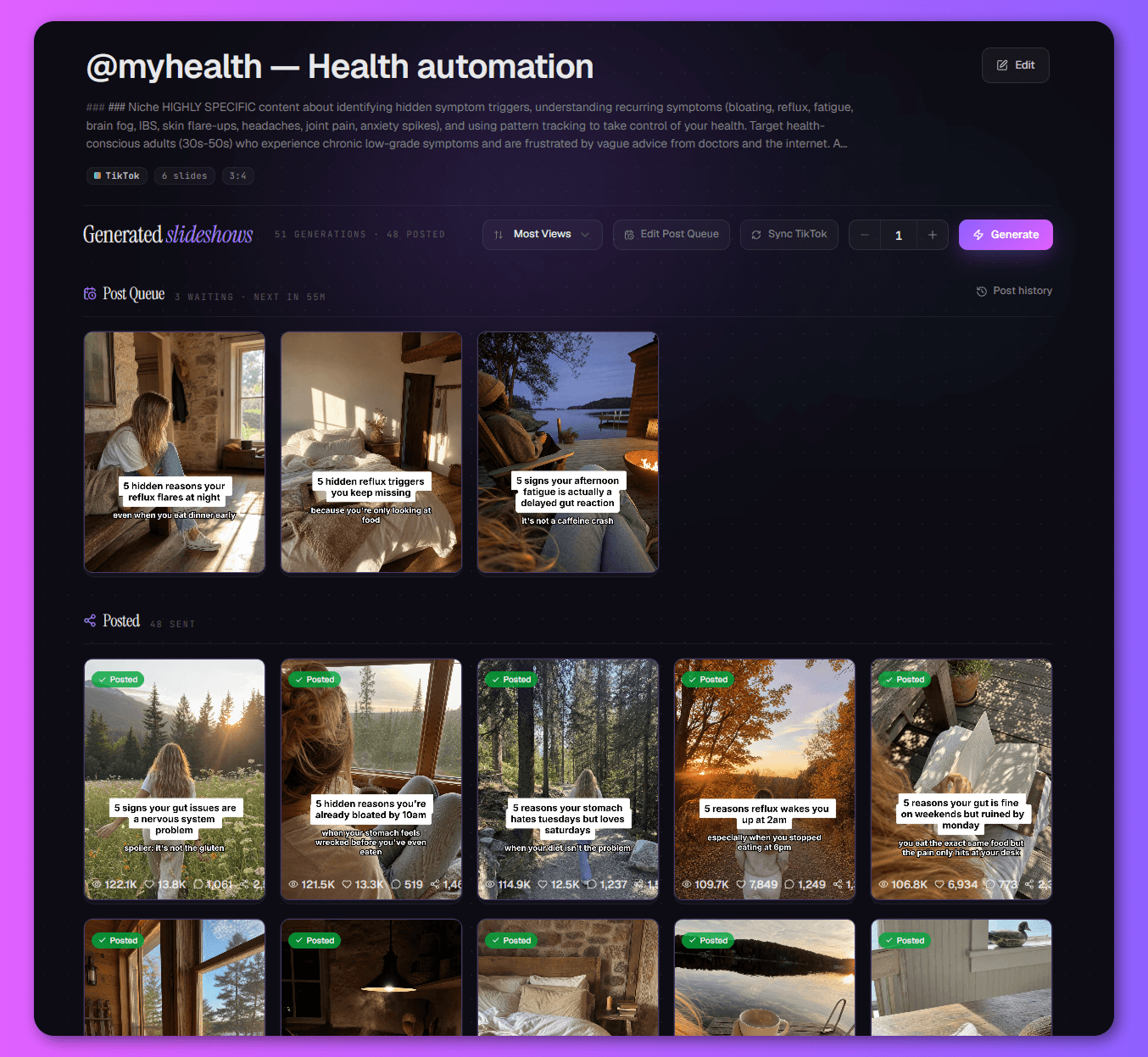Click the purple Generate button
The width and height of the screenshot is (1148, 1057).
pyautogui.click(x=1006, y=235)
